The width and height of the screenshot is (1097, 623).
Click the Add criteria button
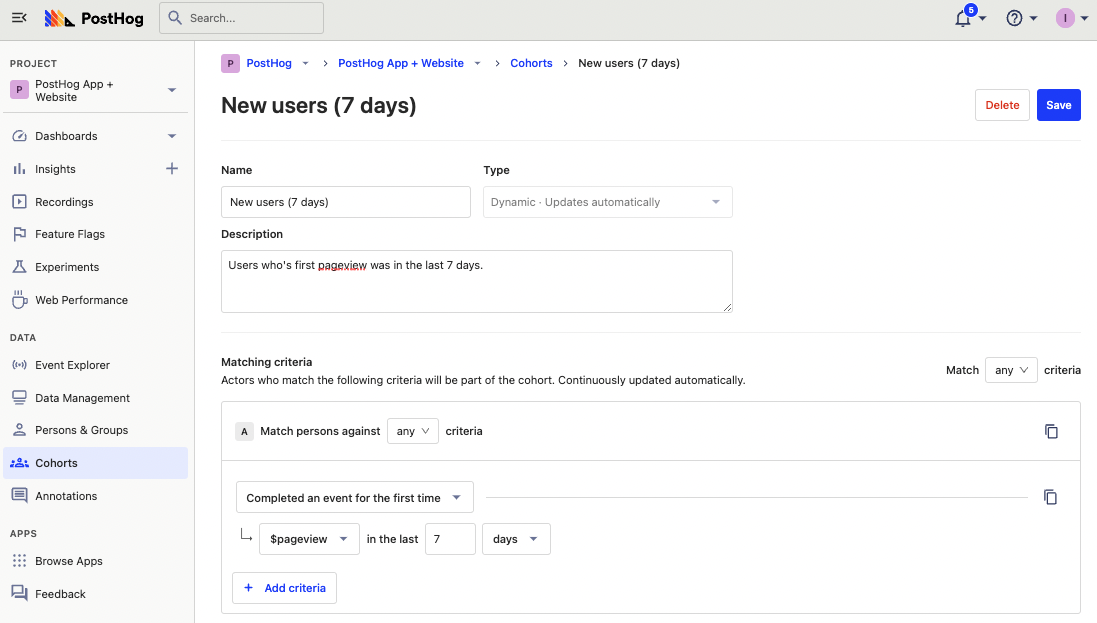tap(284, 588)
